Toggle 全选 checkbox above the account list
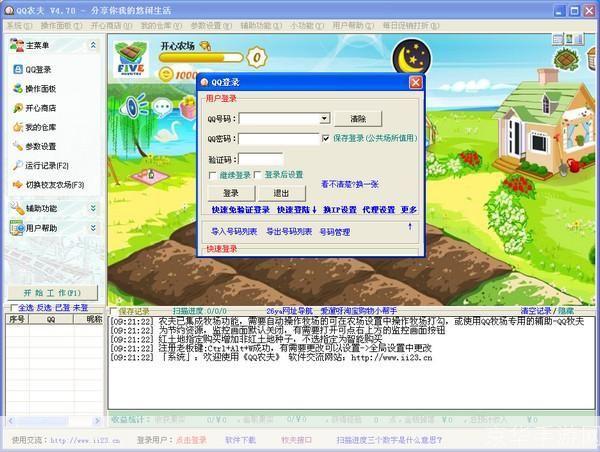The width and height of the screenshot is (600, 452). point(14,308)
